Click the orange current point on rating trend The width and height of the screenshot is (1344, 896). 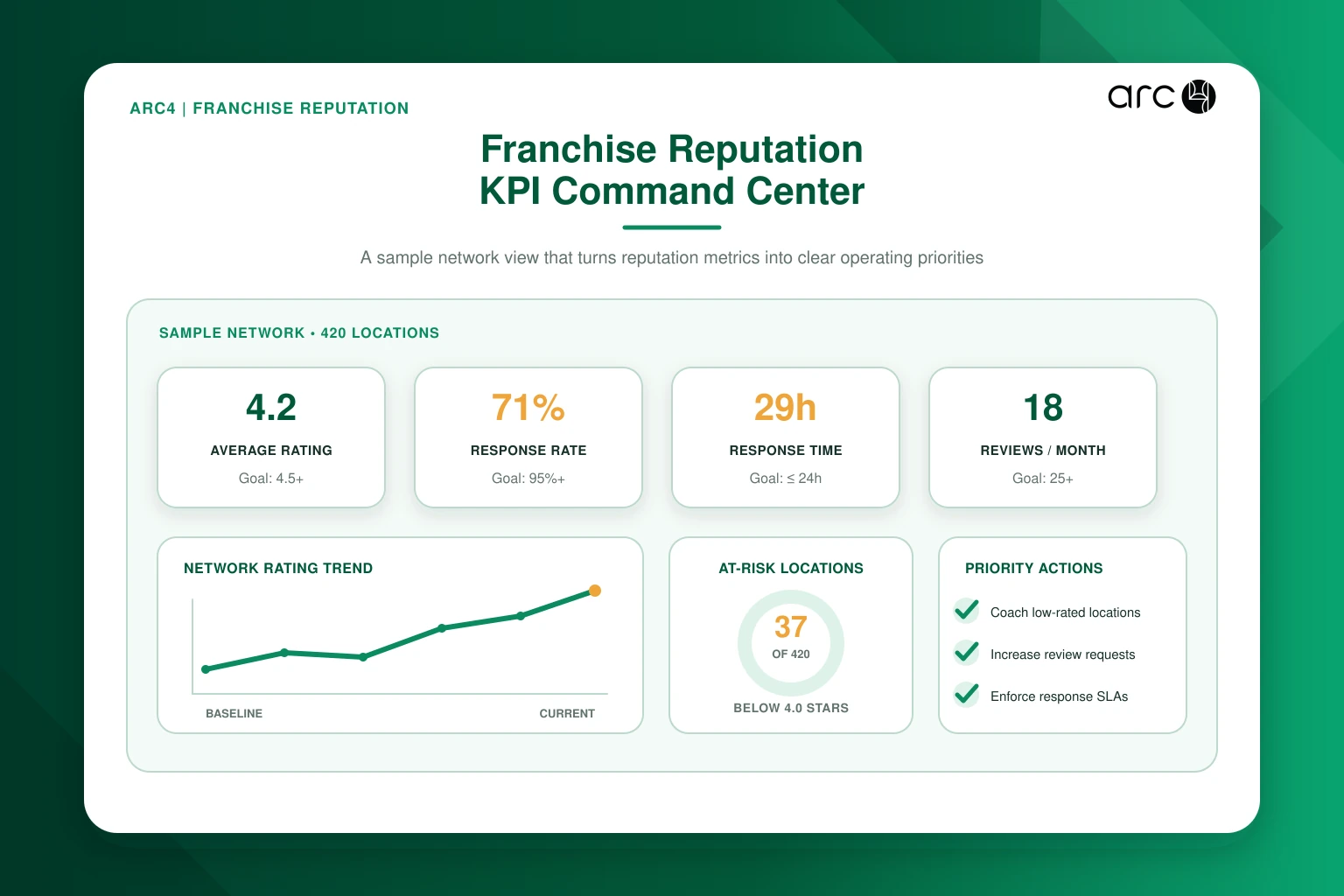(x=595, y=591)
